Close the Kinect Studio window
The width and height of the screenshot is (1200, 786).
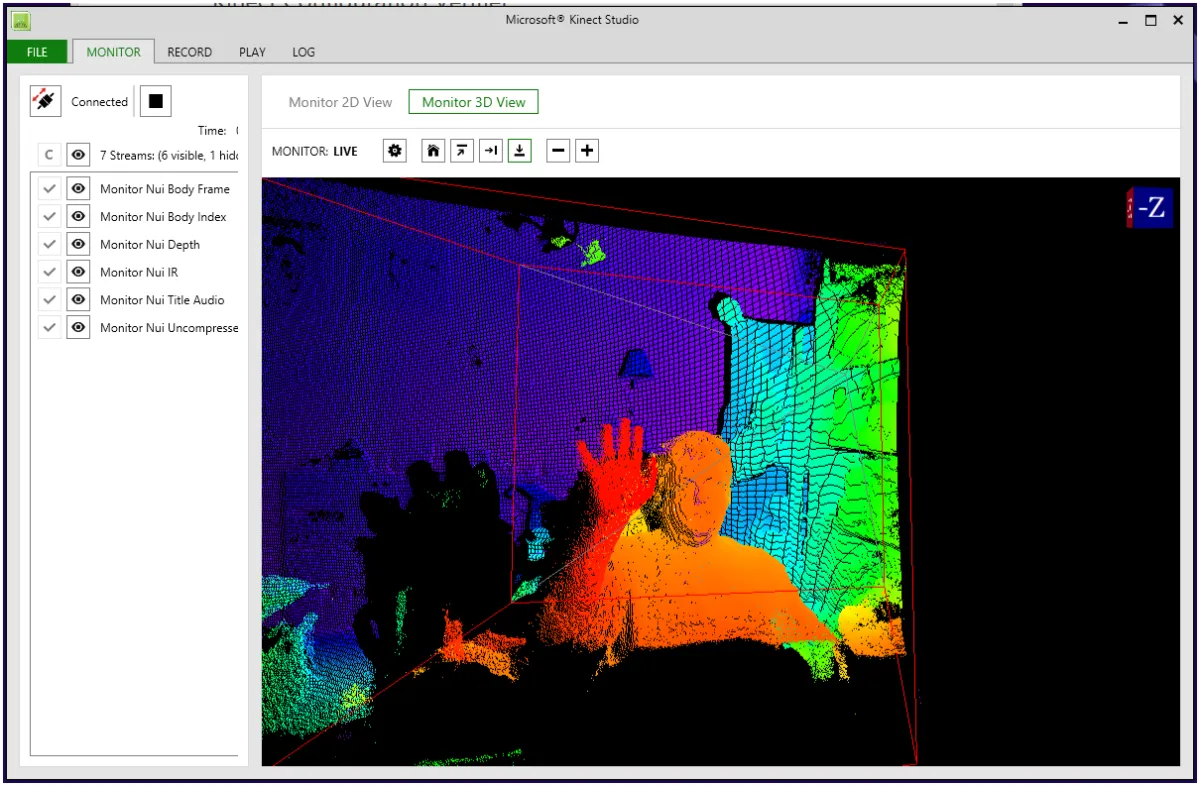click(1177, 20)
